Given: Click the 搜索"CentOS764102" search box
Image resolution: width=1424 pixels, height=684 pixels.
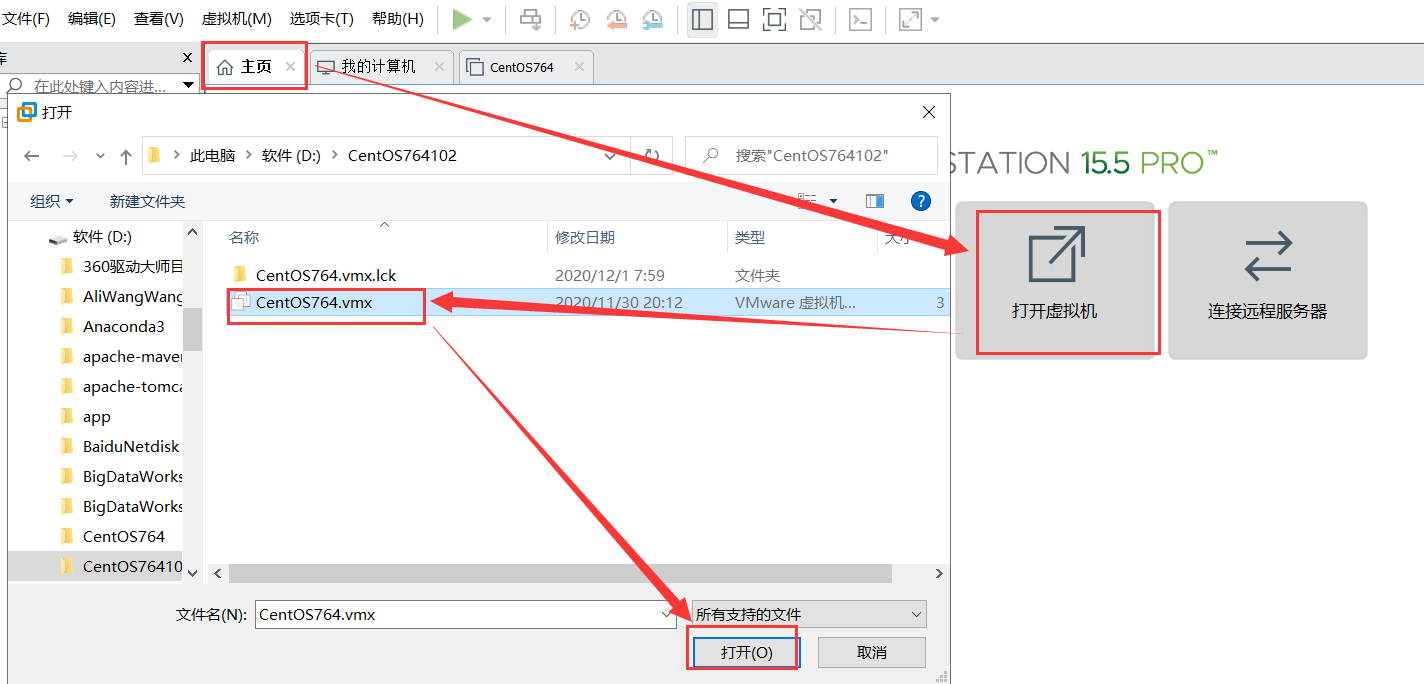Looking at the screenshot, I should [x=812, y=156].
